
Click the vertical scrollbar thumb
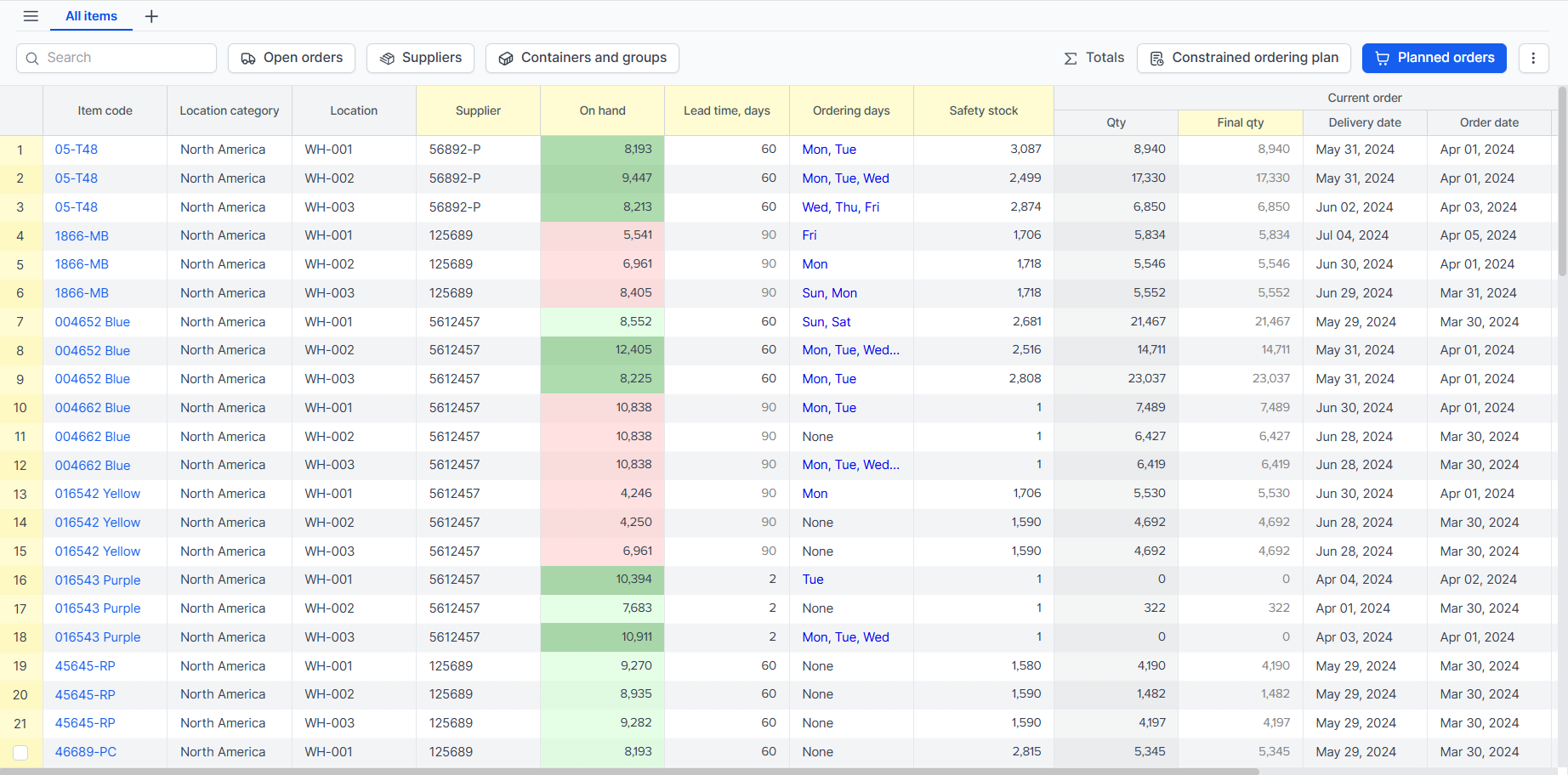click(x=1562, y=181)
